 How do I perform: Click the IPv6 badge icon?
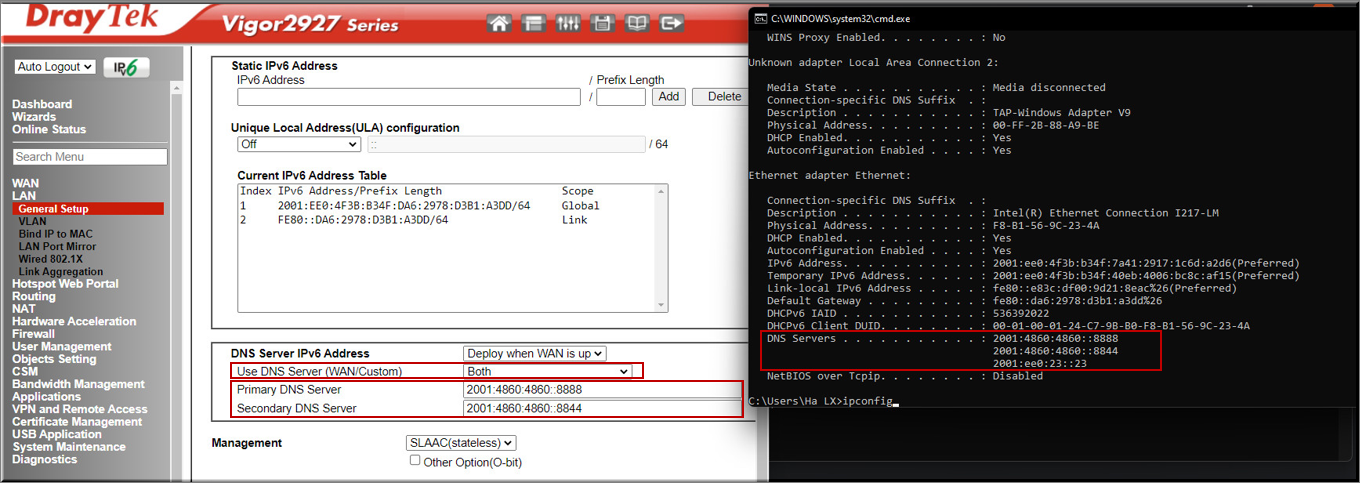point(127,67)
